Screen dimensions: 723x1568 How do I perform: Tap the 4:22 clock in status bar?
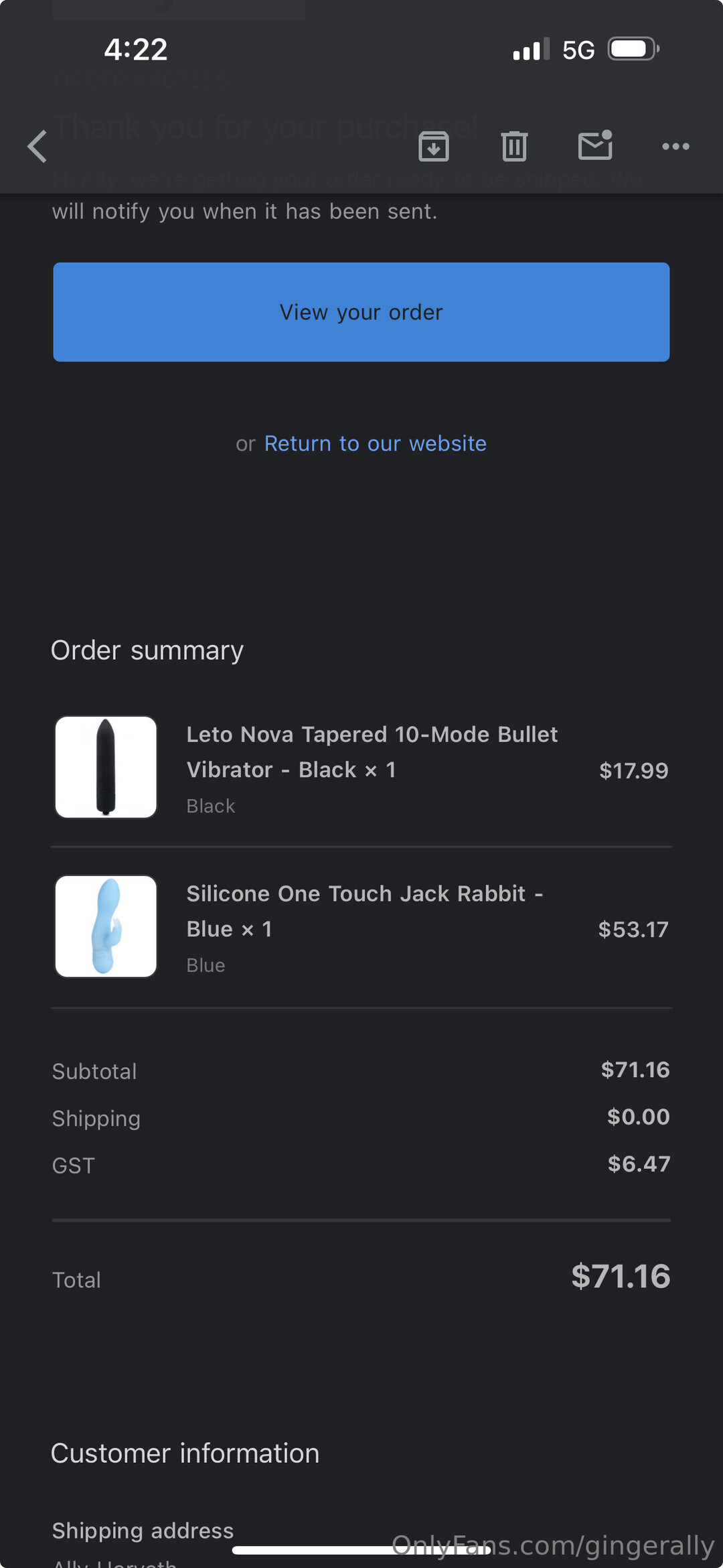point(136,50)
